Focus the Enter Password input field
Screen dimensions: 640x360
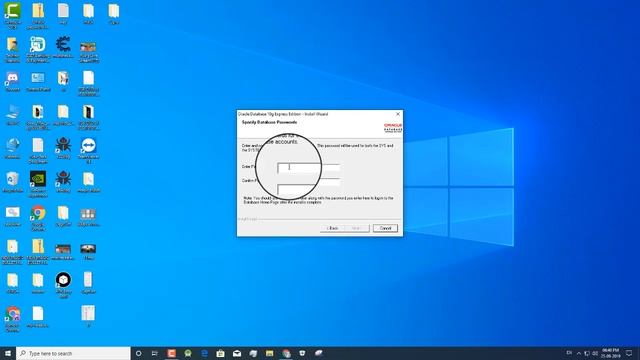(309, 167)
